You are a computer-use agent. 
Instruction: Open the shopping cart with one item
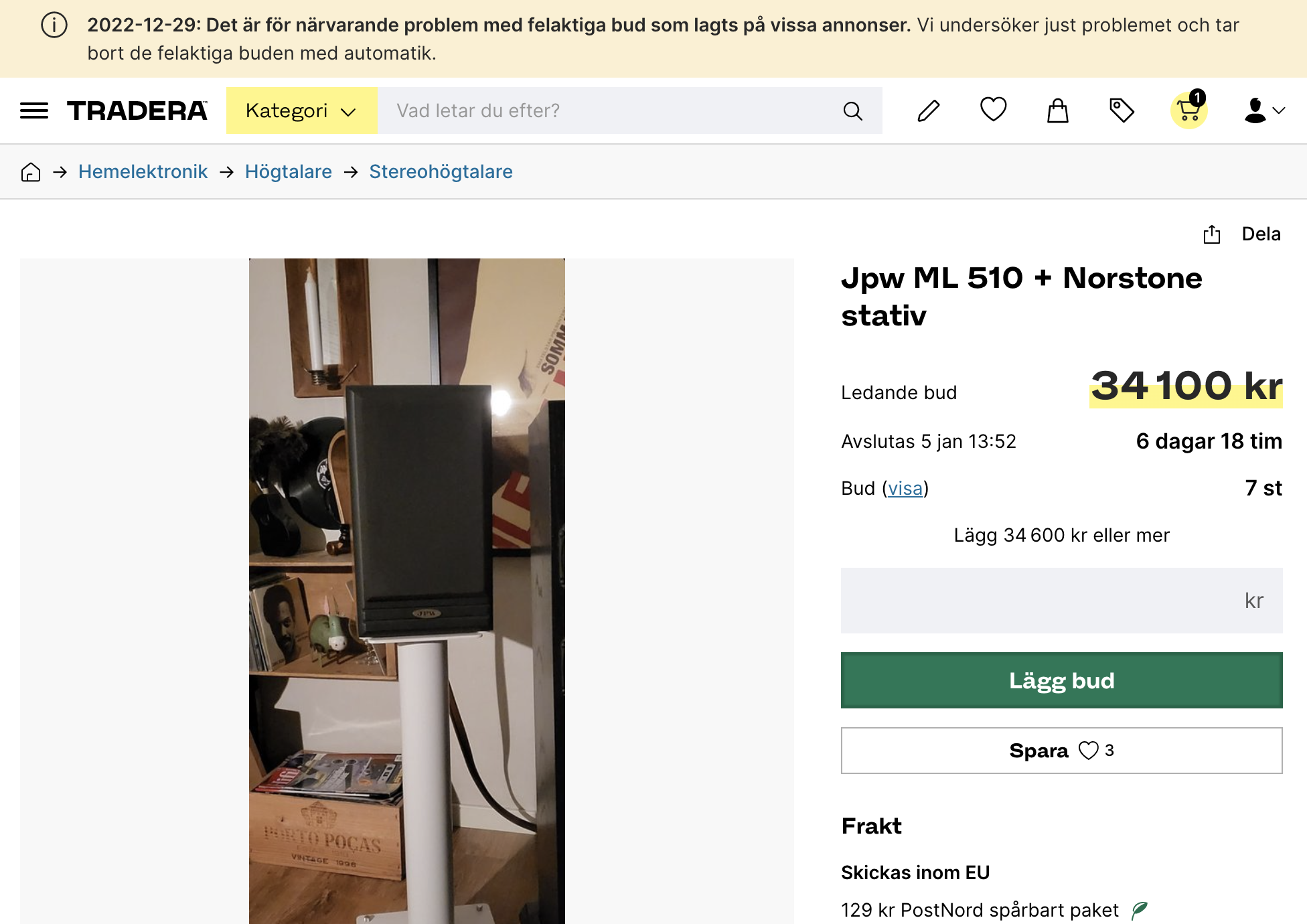pyautogui.click(x=1188, y=110)
